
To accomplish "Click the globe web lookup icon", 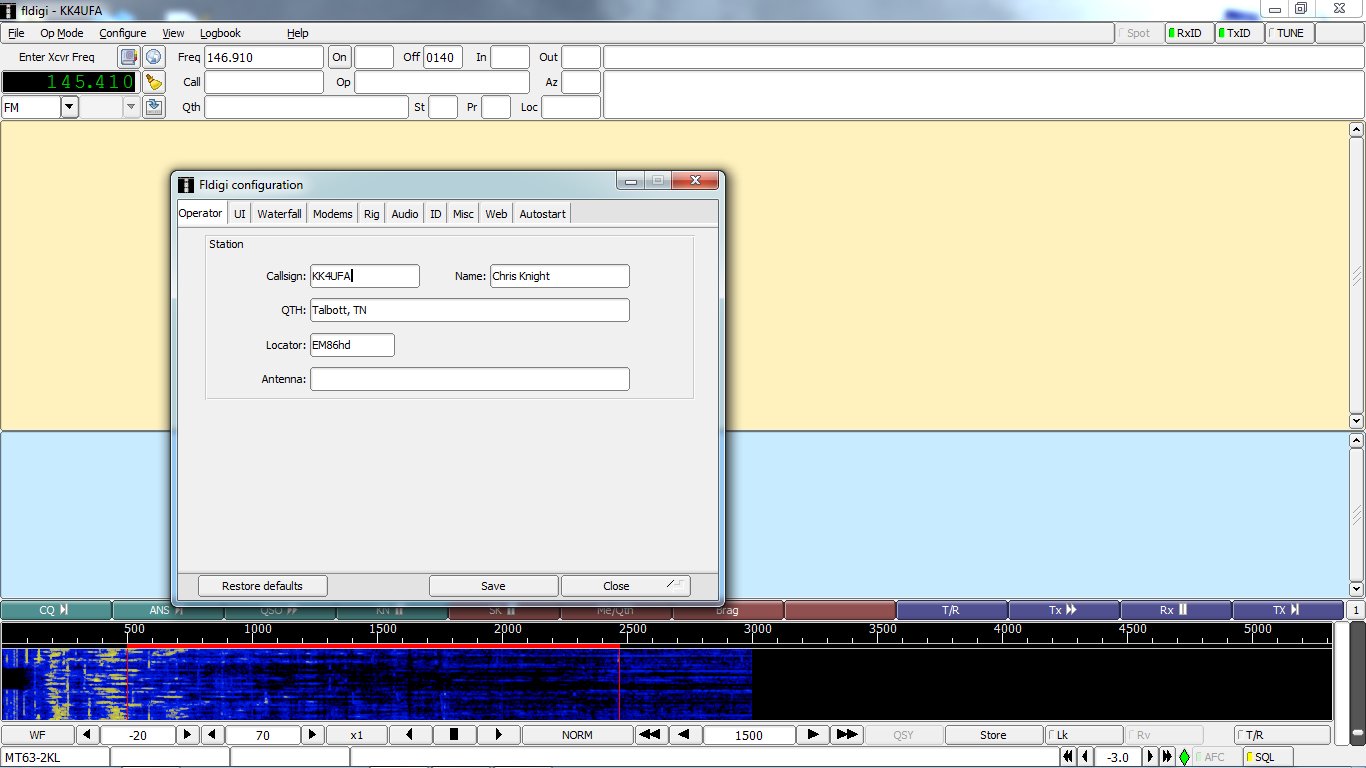I will click(153, 57).
